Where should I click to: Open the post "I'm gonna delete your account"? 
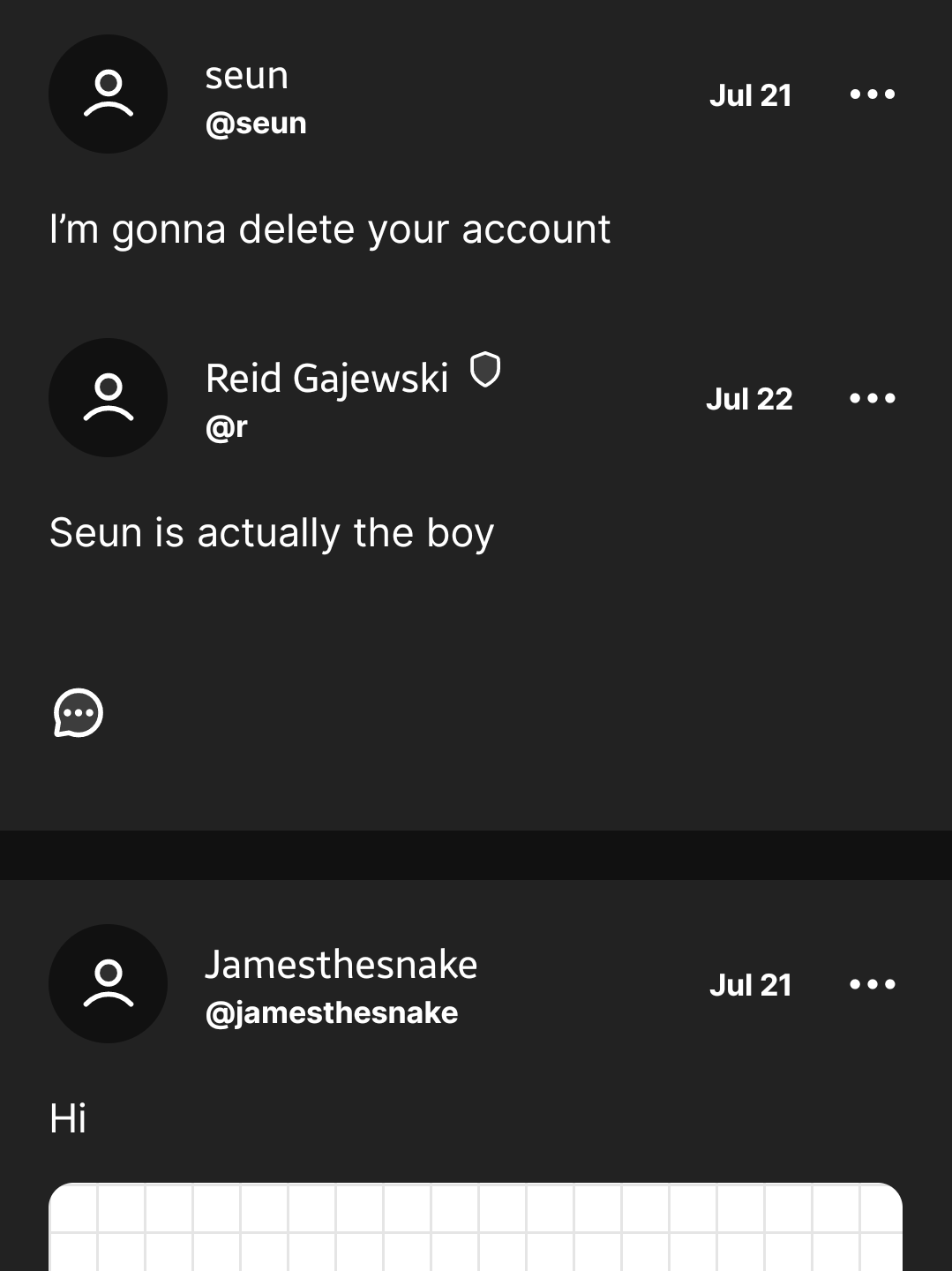coord(330,229)
